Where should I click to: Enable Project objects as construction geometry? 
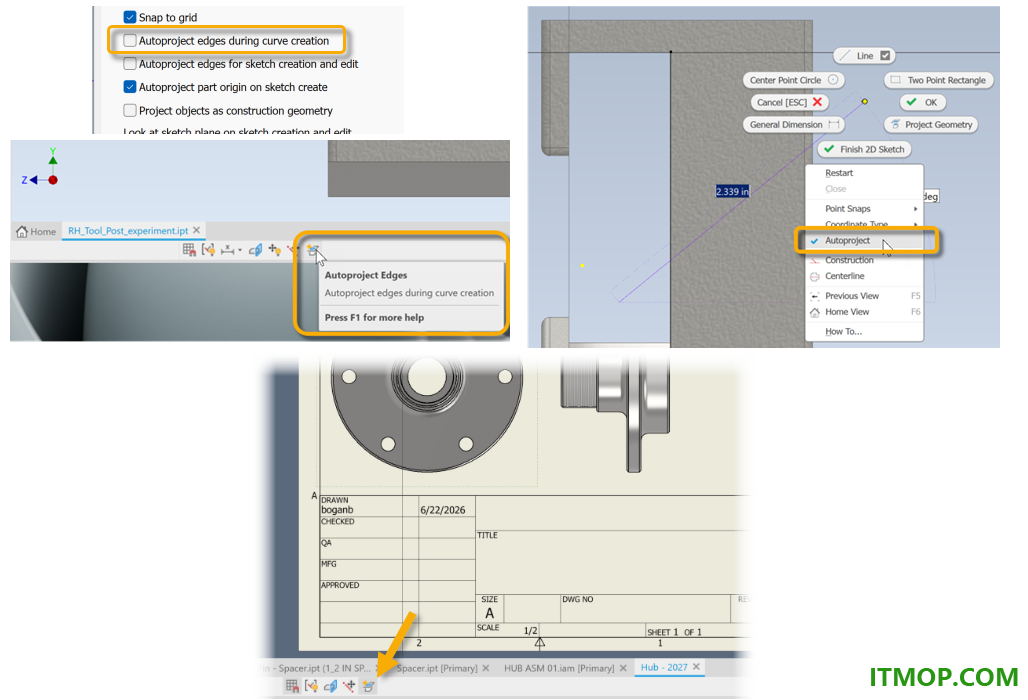click(130, 110)
